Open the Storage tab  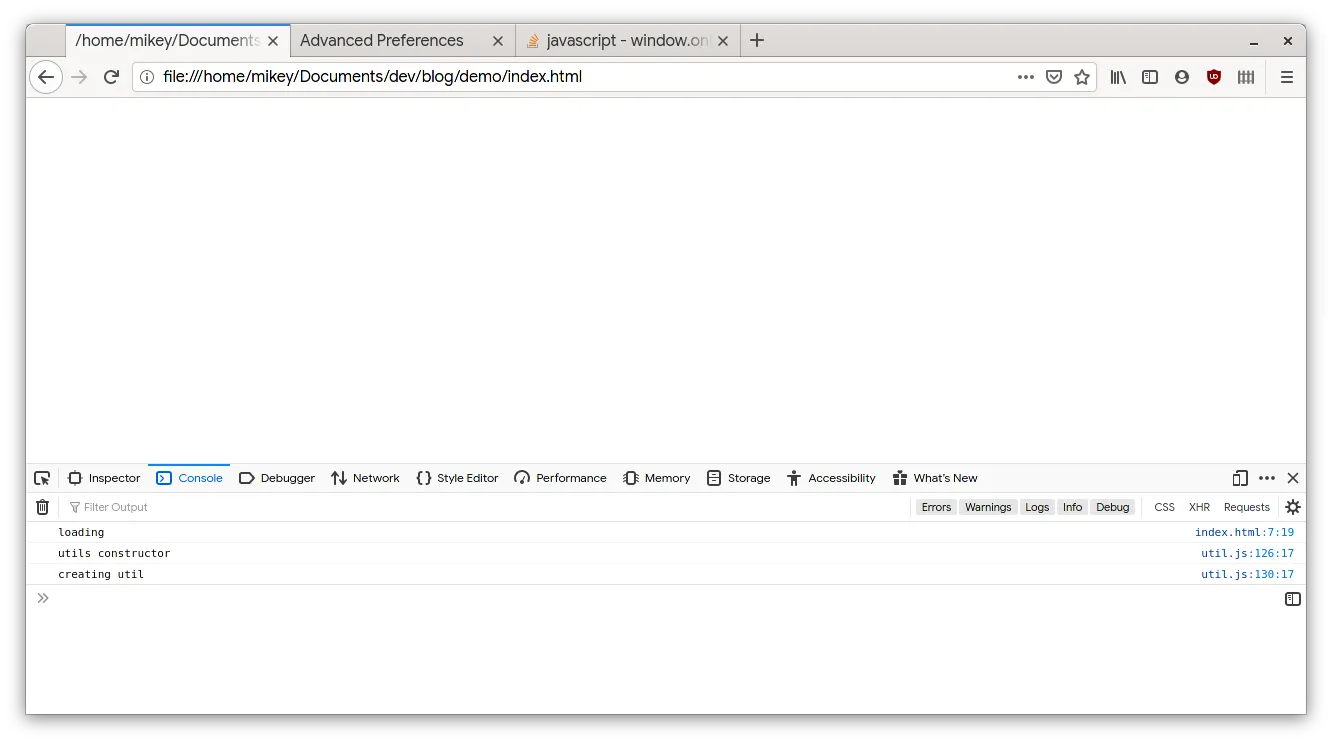[738, 478]
